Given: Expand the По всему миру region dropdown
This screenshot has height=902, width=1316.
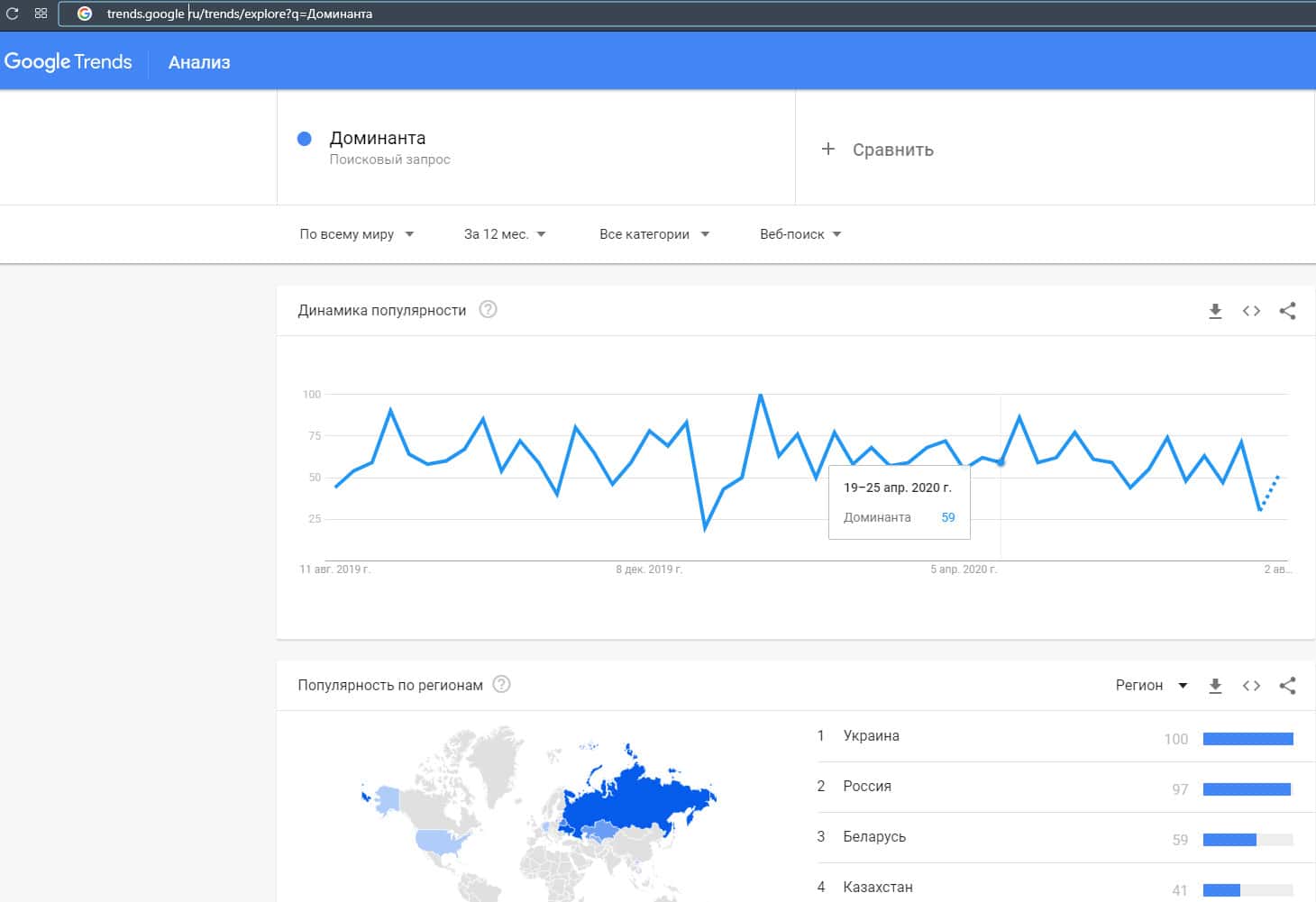Looking at the screenshot, I should click(356, 234).
